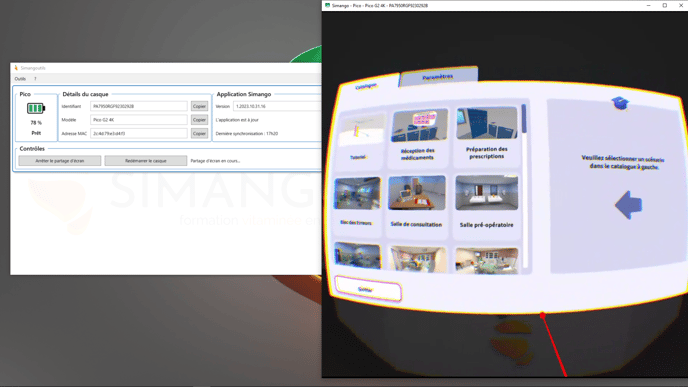Click Simangoutils title bar app icon
Screen dimensions: 688x387
point(16,68)
